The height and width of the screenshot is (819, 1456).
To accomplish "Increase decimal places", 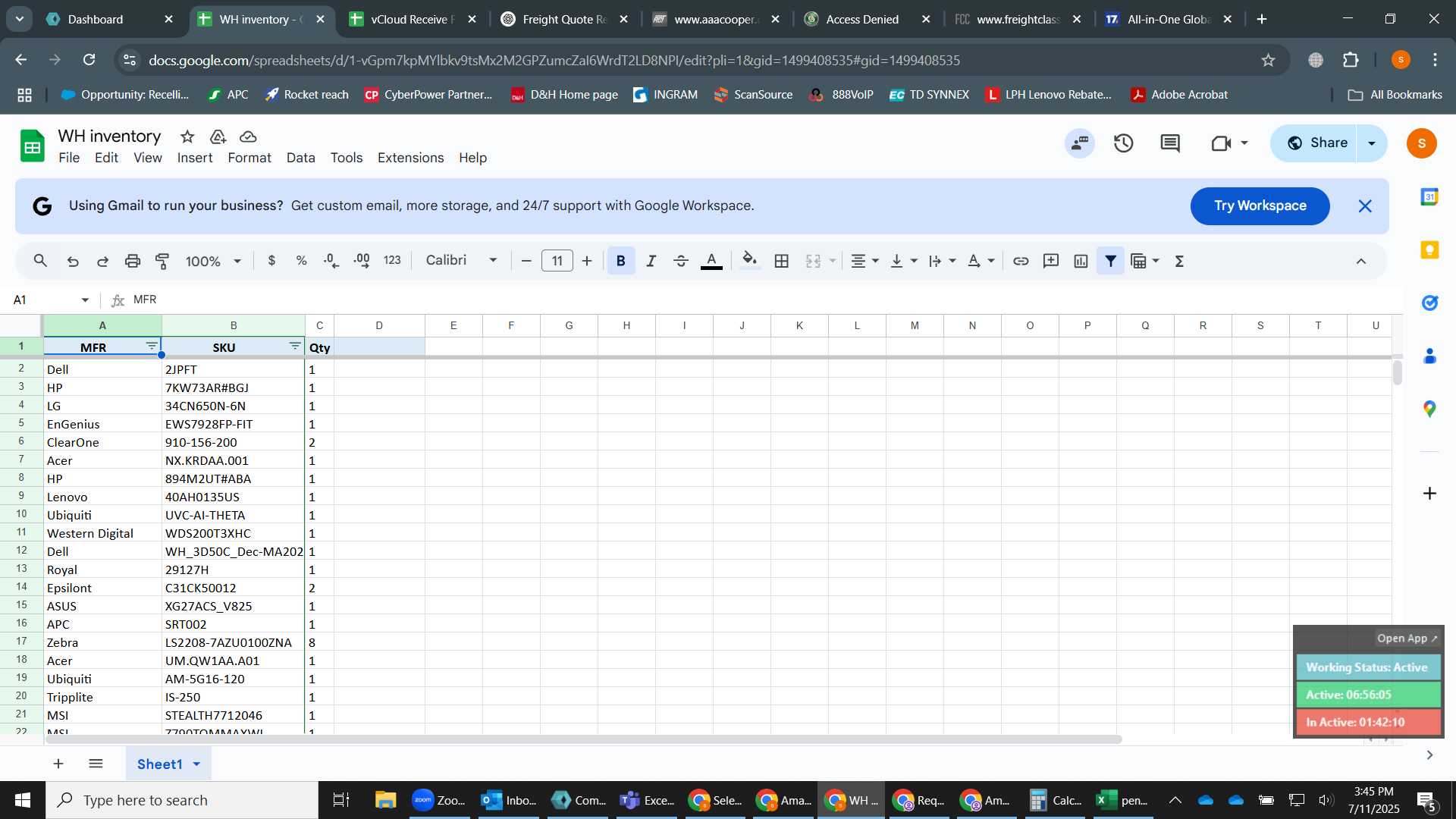I will pyautogui.click(x=362, y=261).
